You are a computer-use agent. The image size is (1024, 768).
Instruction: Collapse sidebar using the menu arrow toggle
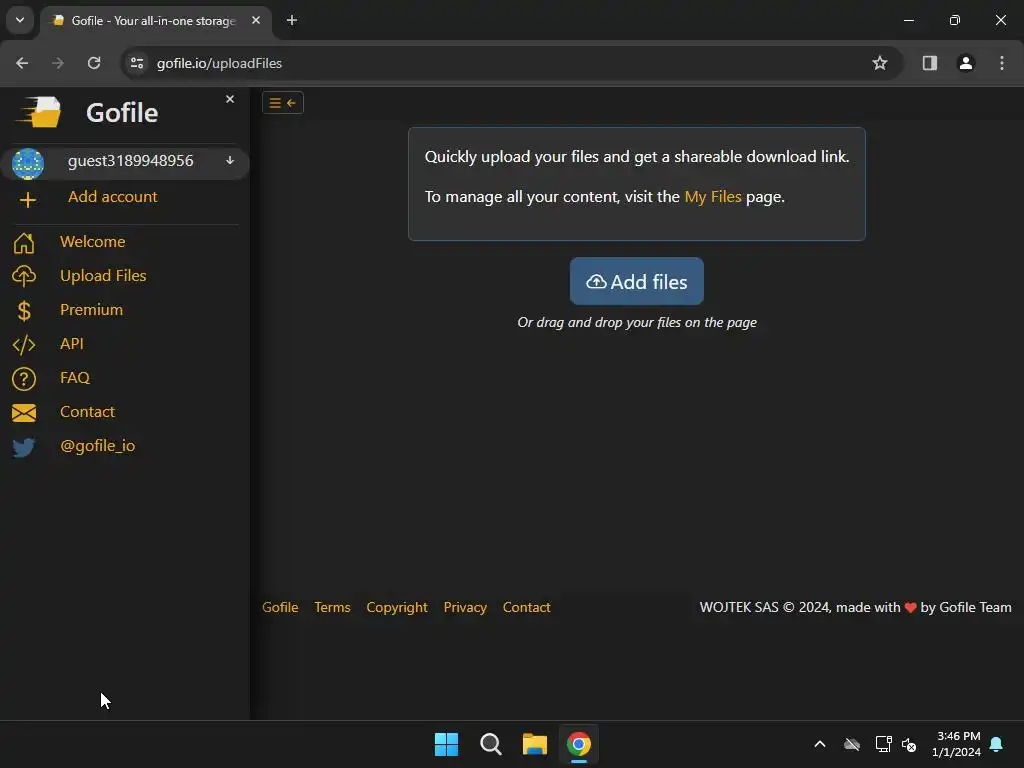[x=283, y=103]
